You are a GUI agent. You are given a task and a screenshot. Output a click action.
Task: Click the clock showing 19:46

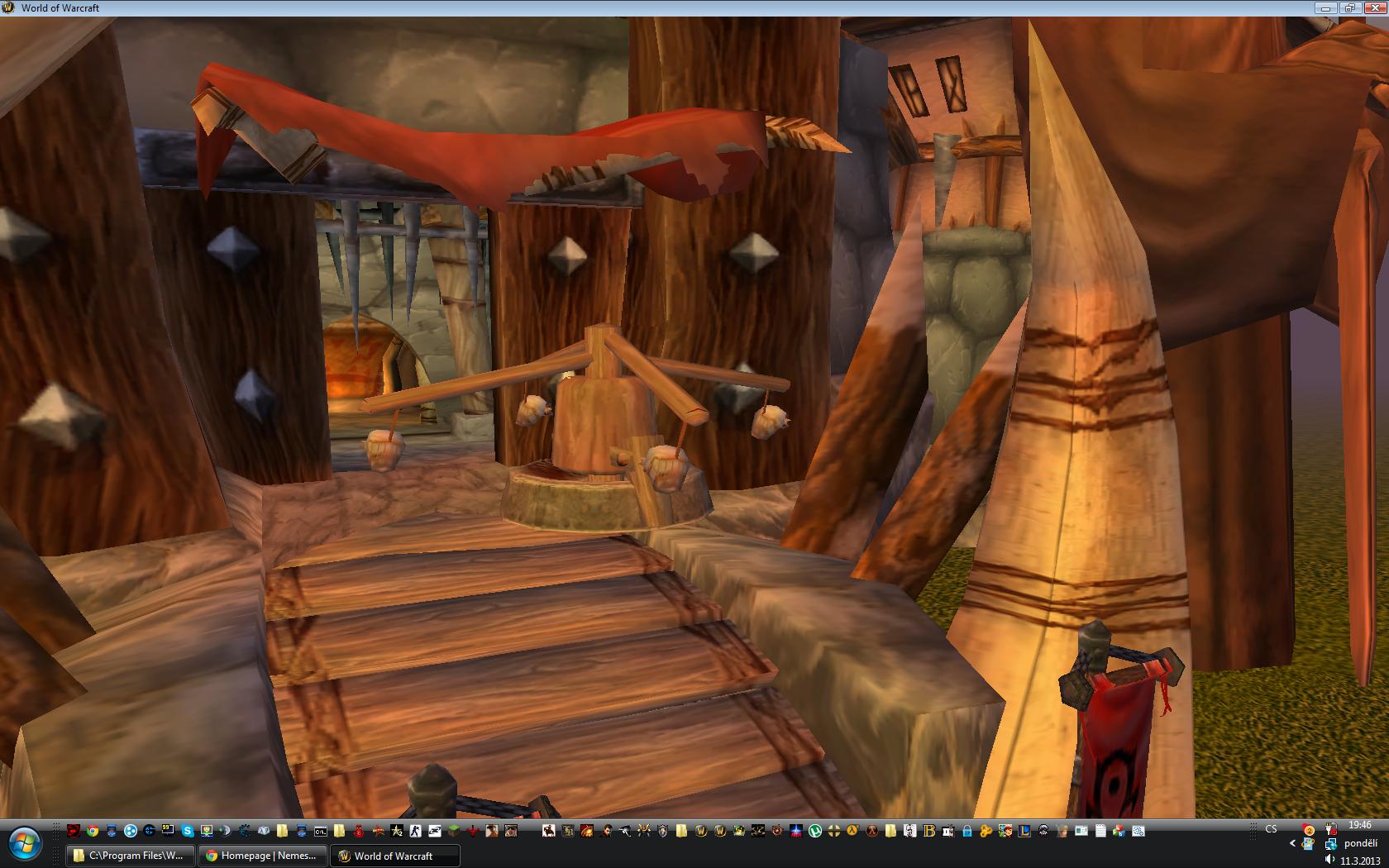[x=1360, y=825]
